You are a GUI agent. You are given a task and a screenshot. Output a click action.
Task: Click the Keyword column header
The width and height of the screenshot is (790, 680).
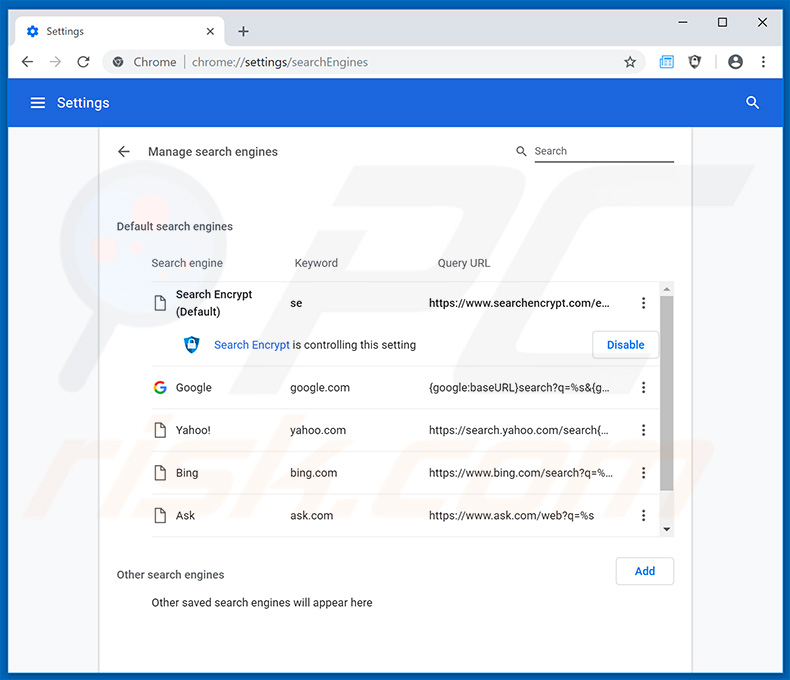(x=316, y=263)
